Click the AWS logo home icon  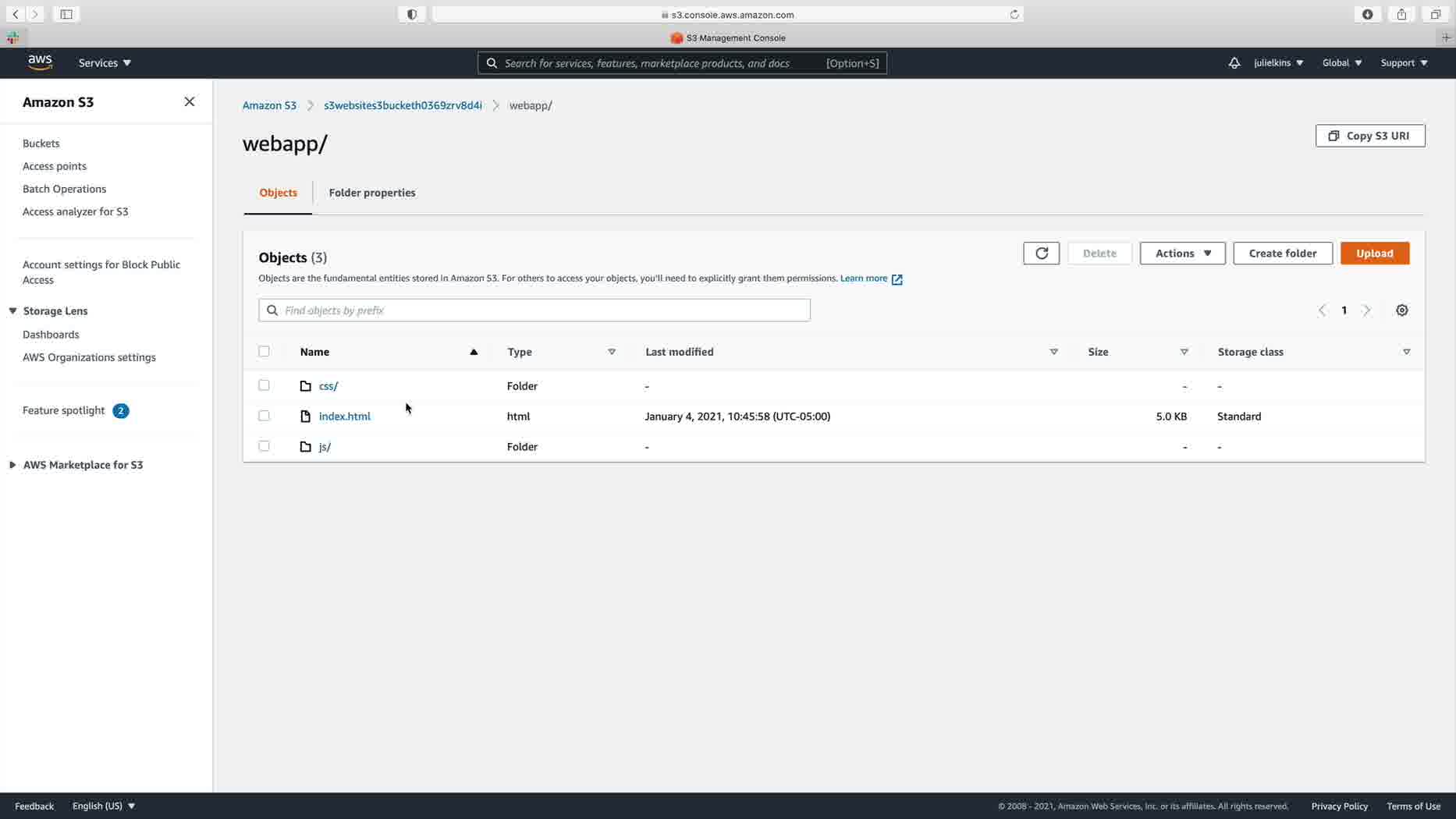(40, 62)
